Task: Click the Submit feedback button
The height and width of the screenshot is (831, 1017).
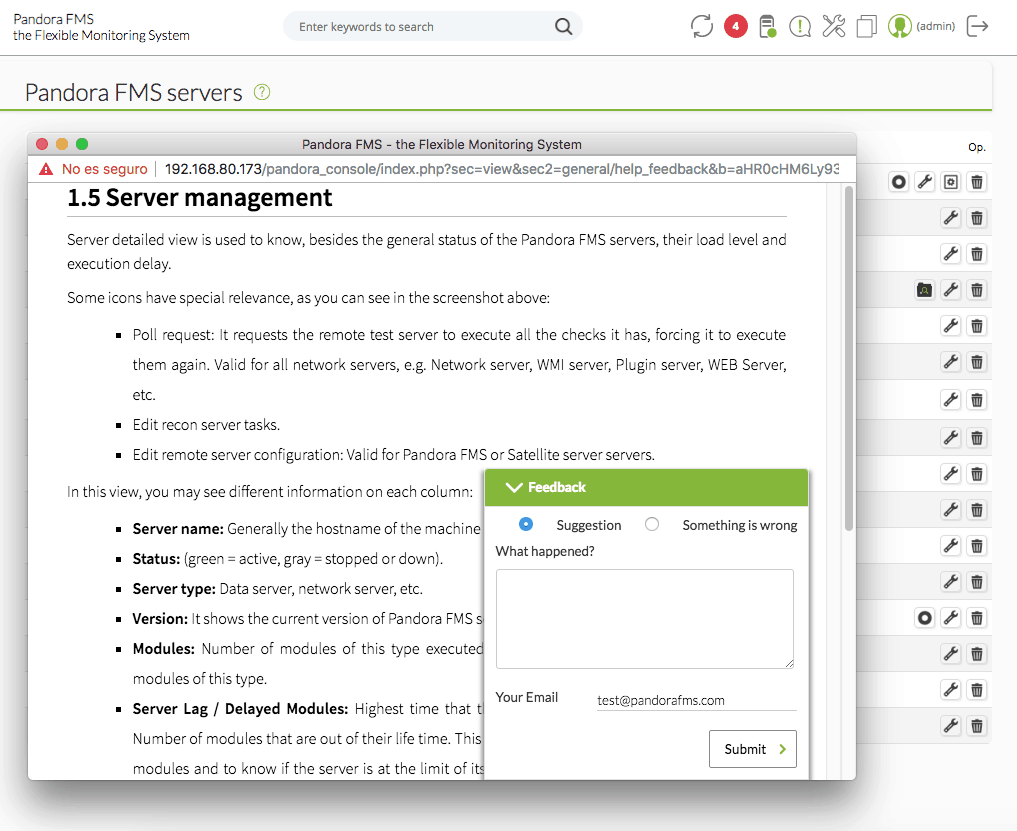Action: [x=752, y=749]
